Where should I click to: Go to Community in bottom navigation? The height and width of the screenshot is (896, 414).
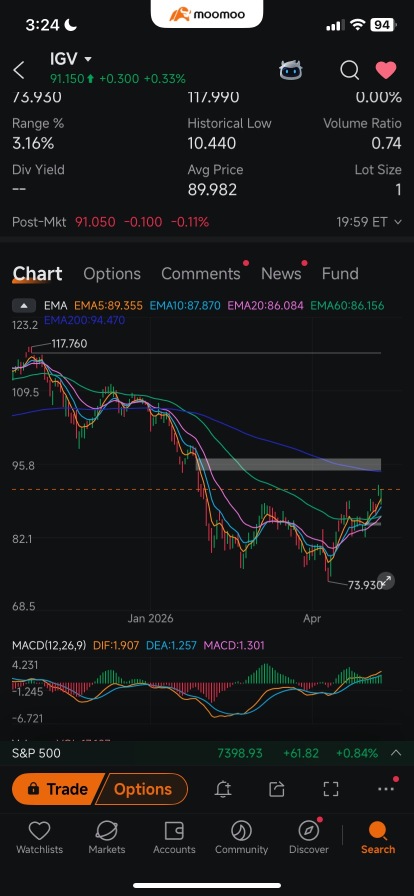(241, 838)
